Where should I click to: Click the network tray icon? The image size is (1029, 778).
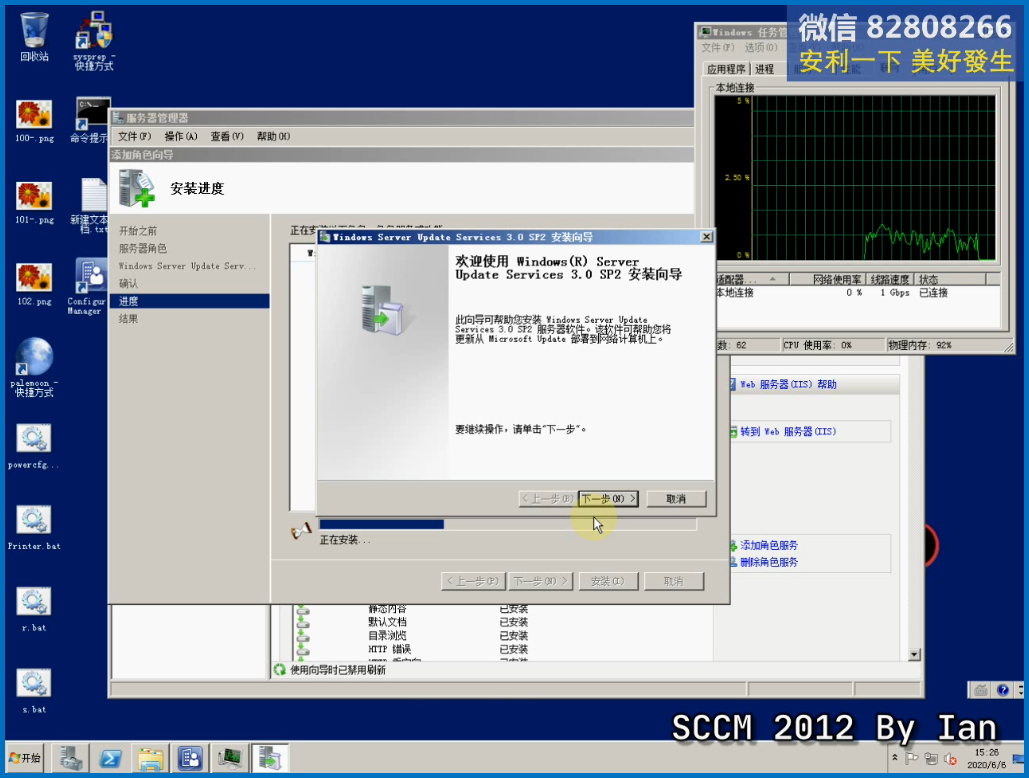(931, 758)
